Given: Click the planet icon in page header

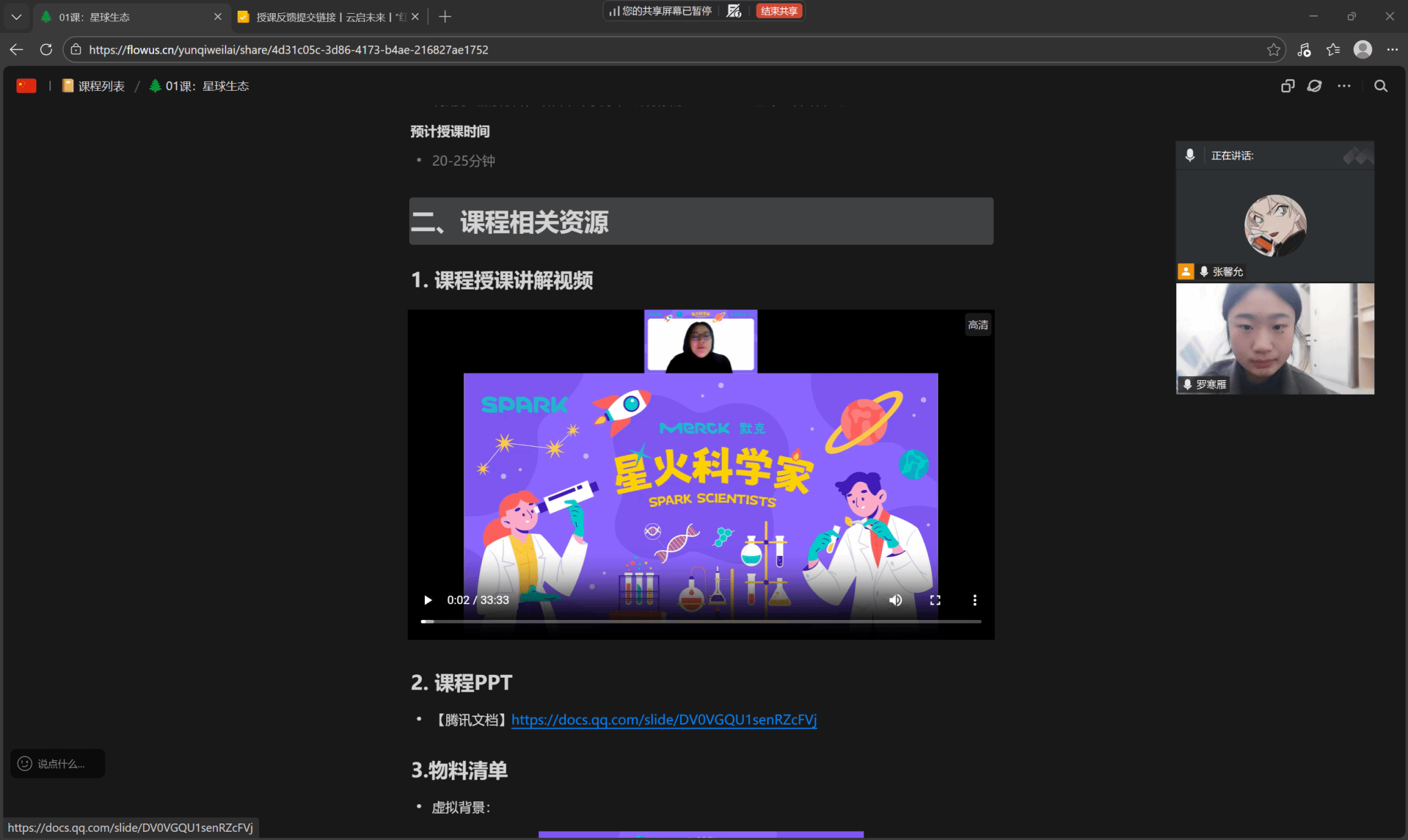Looking at the screenshot, I should click(1314, 86).
